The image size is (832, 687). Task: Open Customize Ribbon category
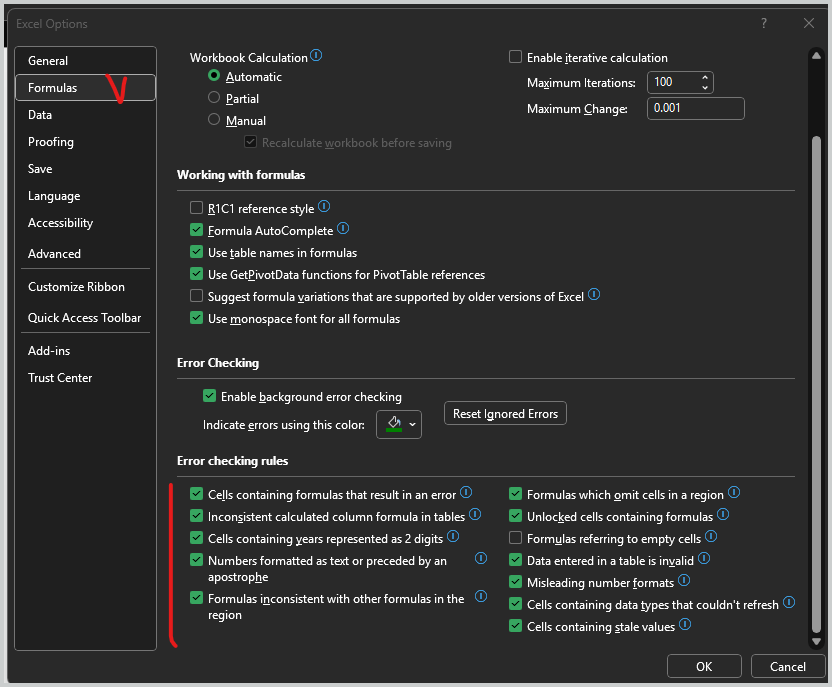tap(85, 286)
